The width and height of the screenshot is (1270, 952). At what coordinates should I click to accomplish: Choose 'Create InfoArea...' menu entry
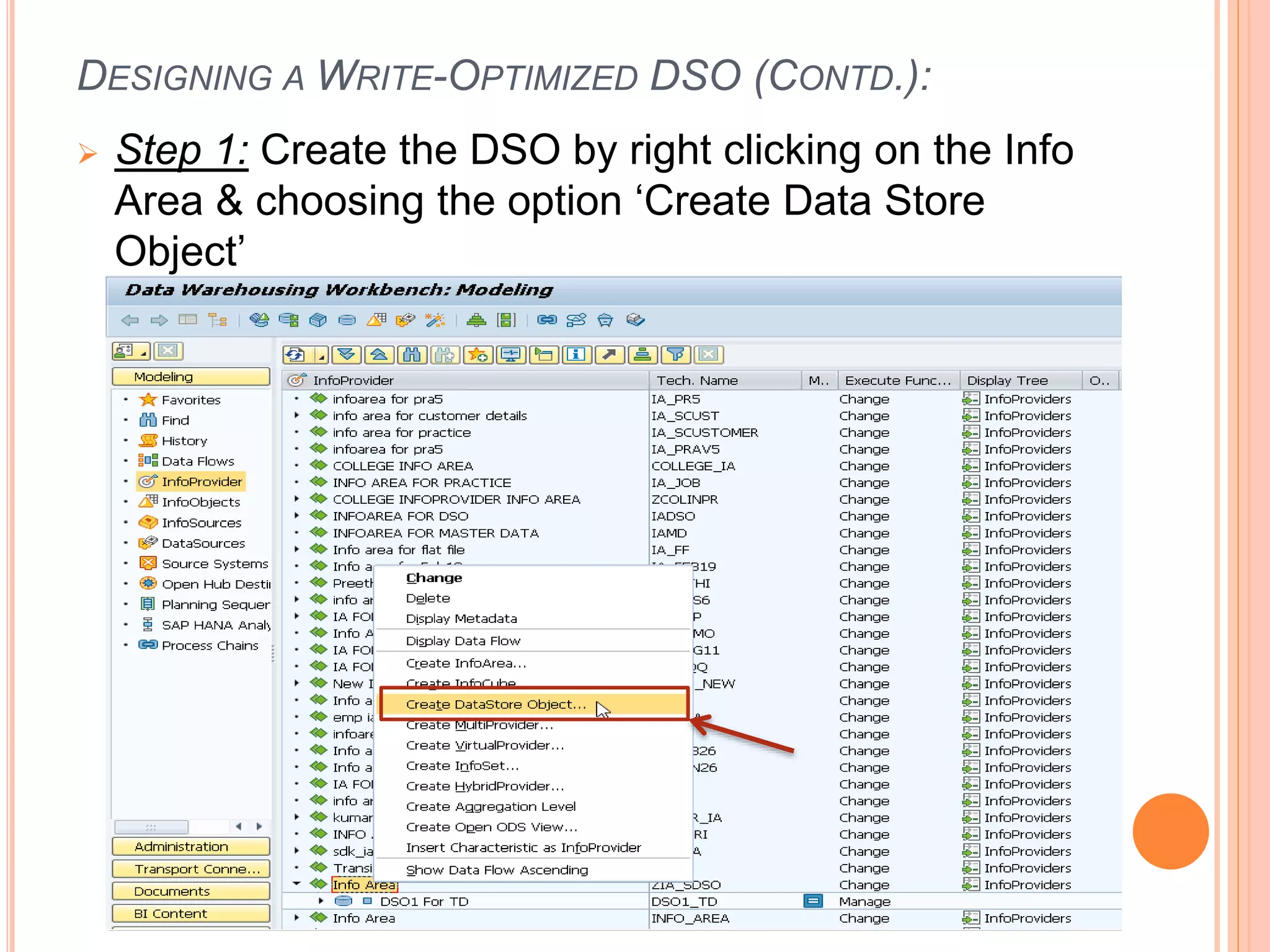pyautogui.click(x=466, y=663)
